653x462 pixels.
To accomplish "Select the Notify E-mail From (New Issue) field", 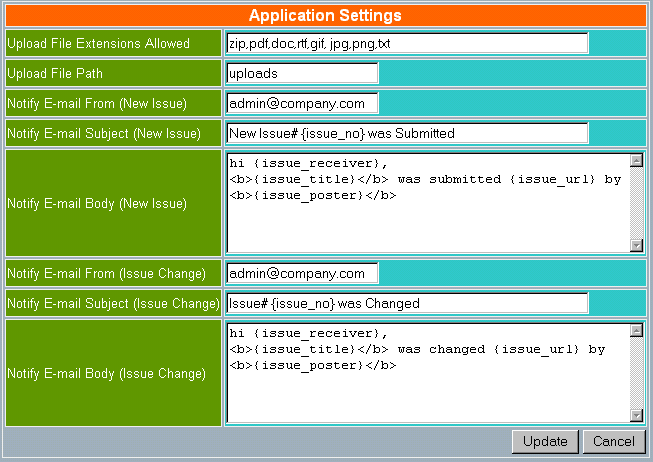I will tap(302, 103).
